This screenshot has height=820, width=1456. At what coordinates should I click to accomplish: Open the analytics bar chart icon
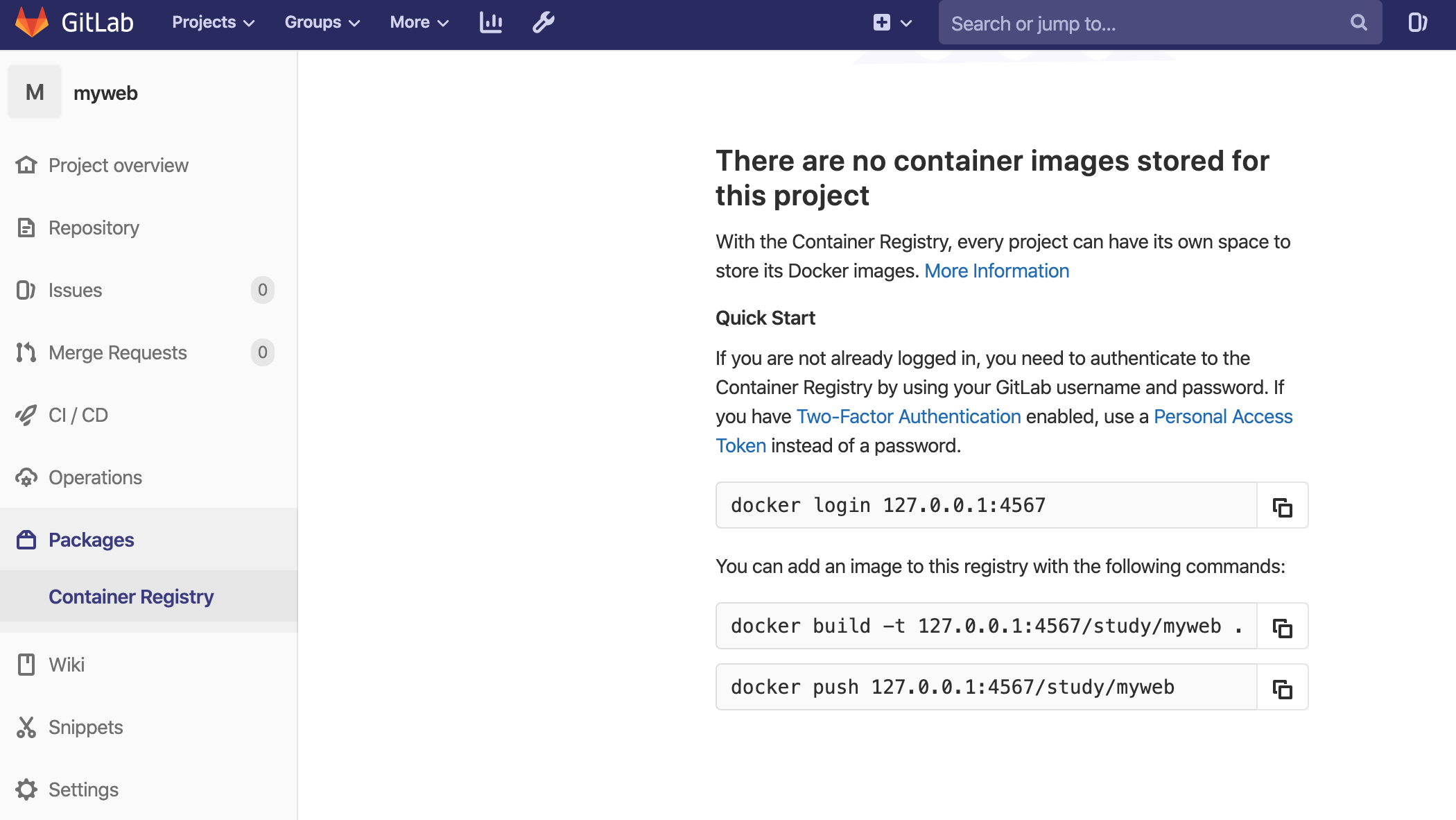pos(491,22)
